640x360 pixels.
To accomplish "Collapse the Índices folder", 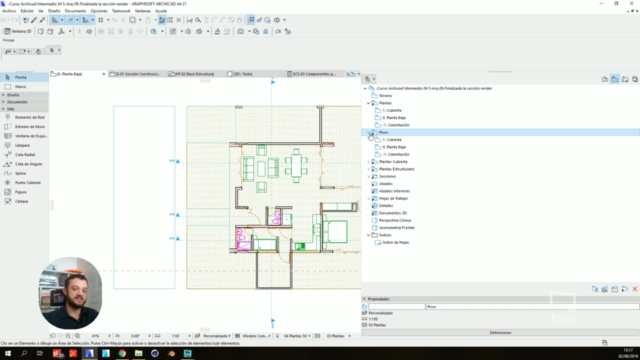I will pyautogui.click(x=369, y=236).
